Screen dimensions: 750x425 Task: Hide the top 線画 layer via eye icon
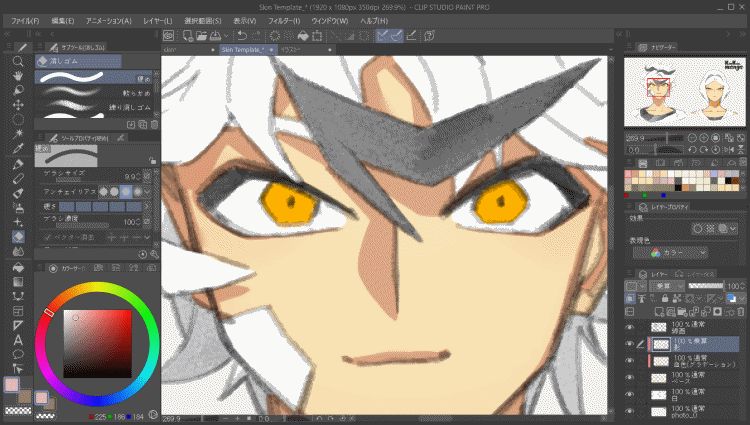[629, 327]
